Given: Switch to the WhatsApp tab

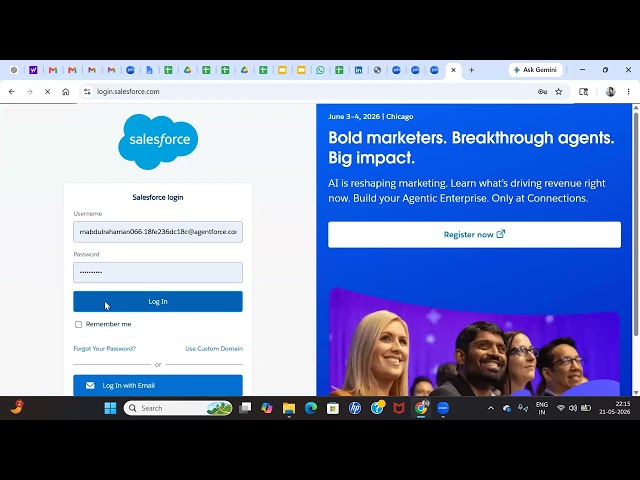Looking at the screenshot, I should pyautogui.click(x=320, y=70).
